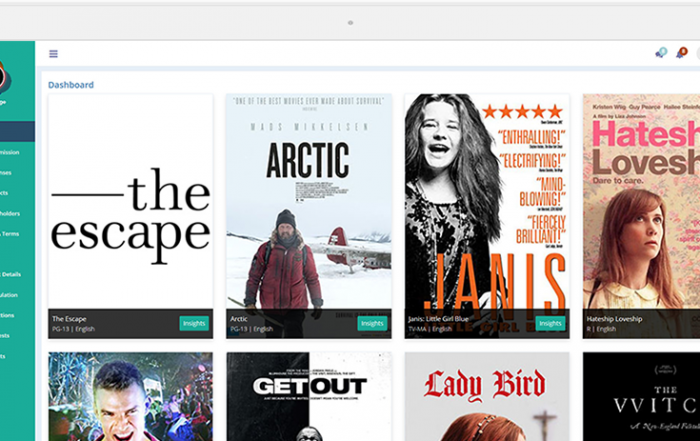The height and width of the screenshot is (441, 700).
Task: Click the Dashboard heading link
Action: click(x=71, y=85)
